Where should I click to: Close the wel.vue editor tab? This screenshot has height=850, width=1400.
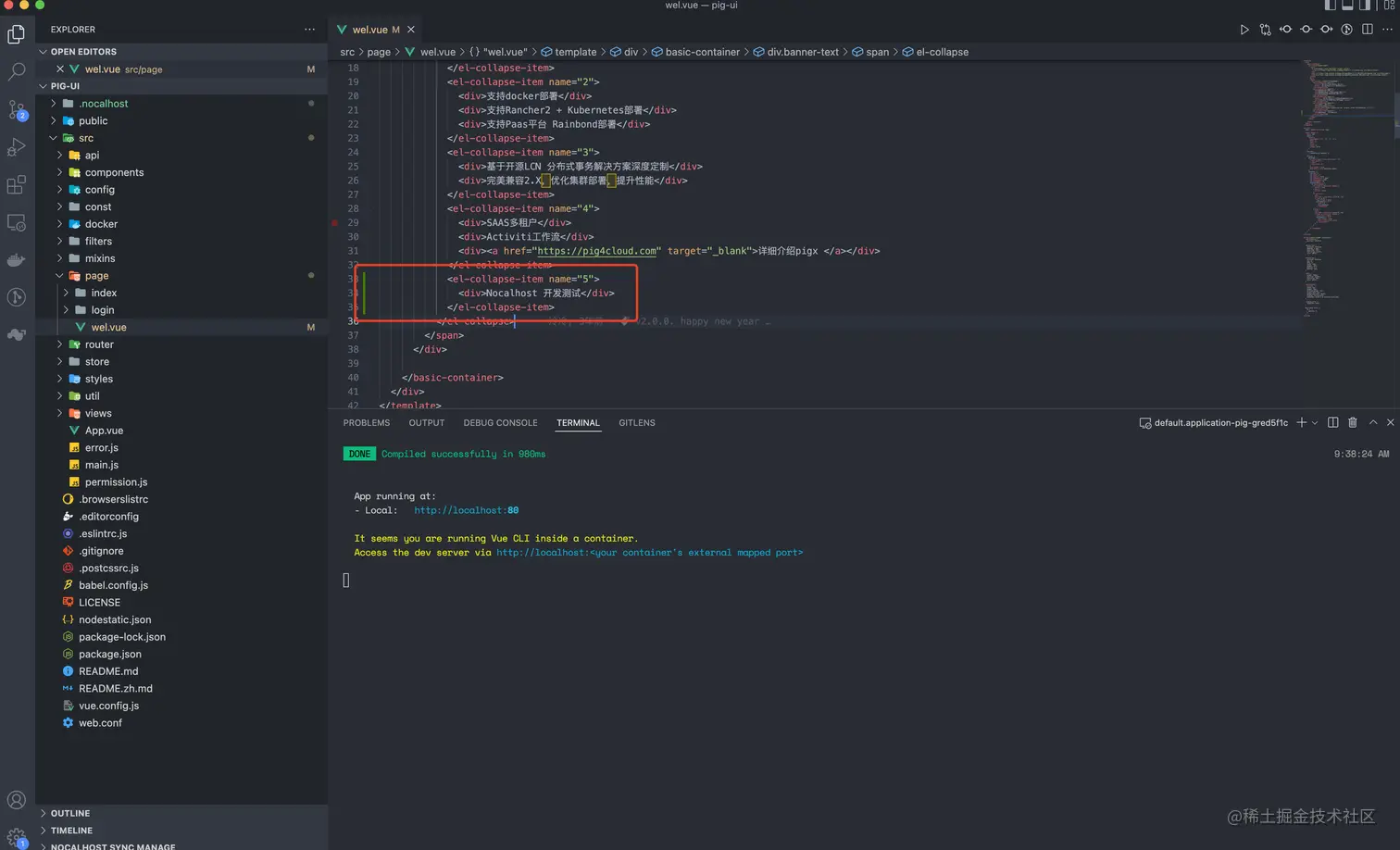tap(411, 30)
